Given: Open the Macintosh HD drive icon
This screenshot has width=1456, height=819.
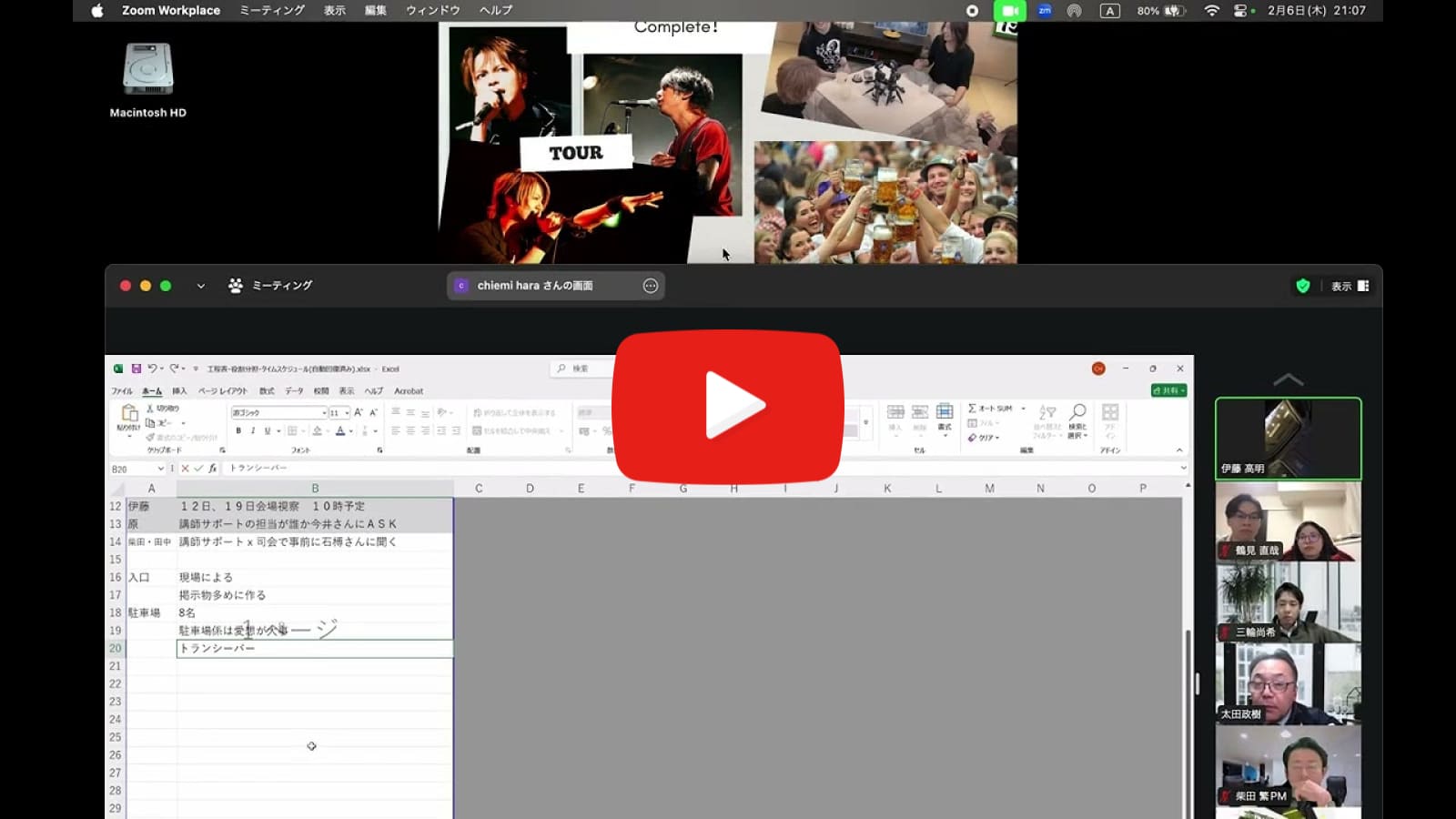Looking at the screenshot, I should coord(147,70).
